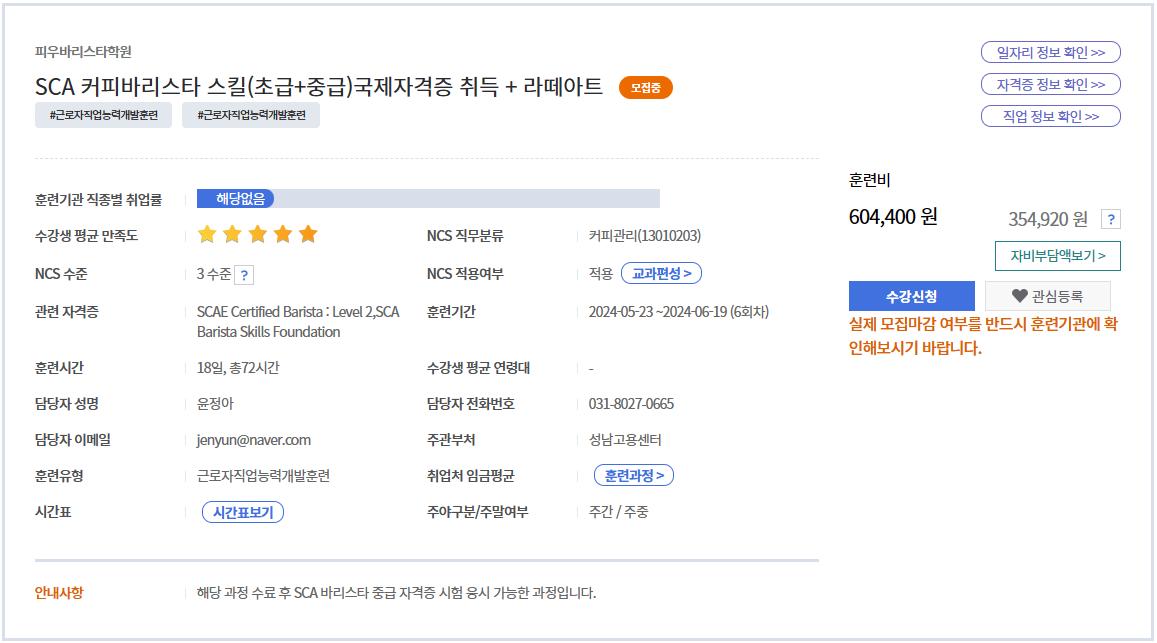Click the 모집중 status badge
The image size is (1157, 643).
click(x=645, y=88)
